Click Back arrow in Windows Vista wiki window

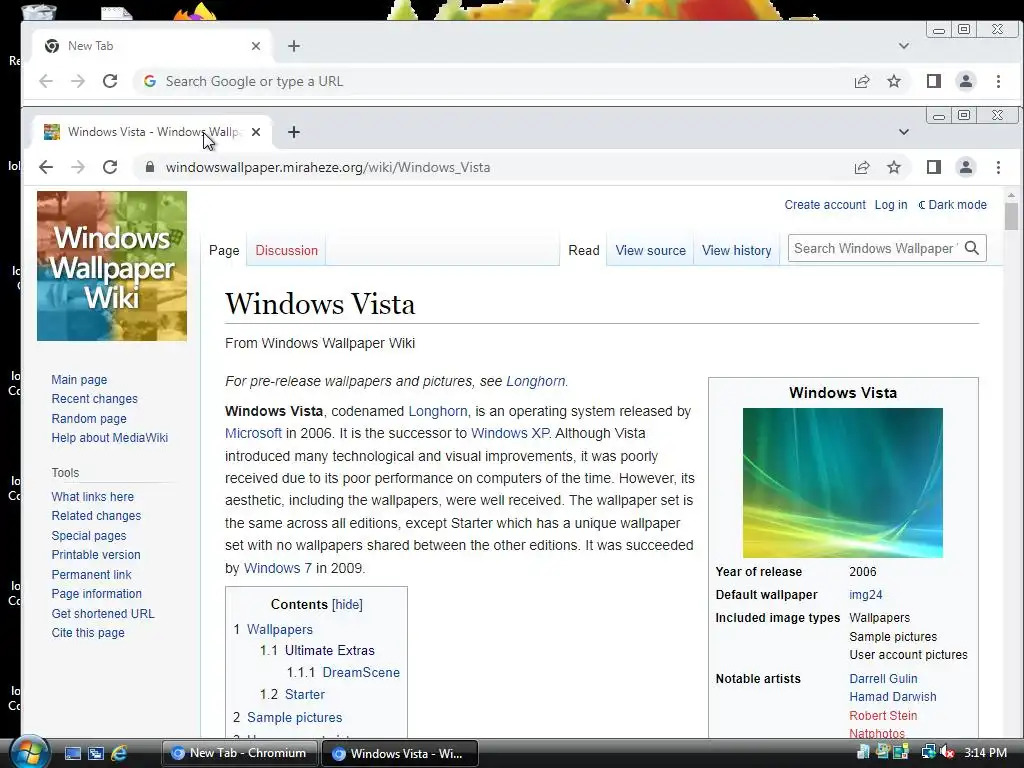point(46,167)
